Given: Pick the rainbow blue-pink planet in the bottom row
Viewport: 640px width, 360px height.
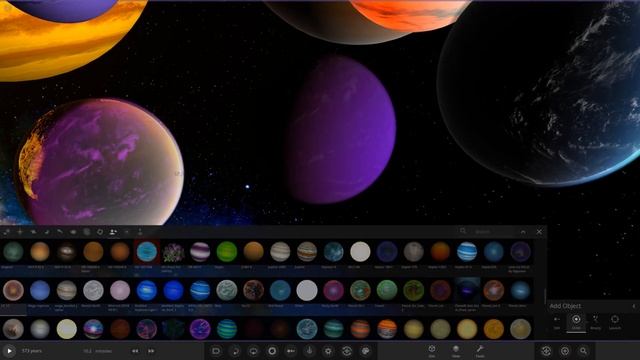Looking at the screenshot, I should (93, 329).
